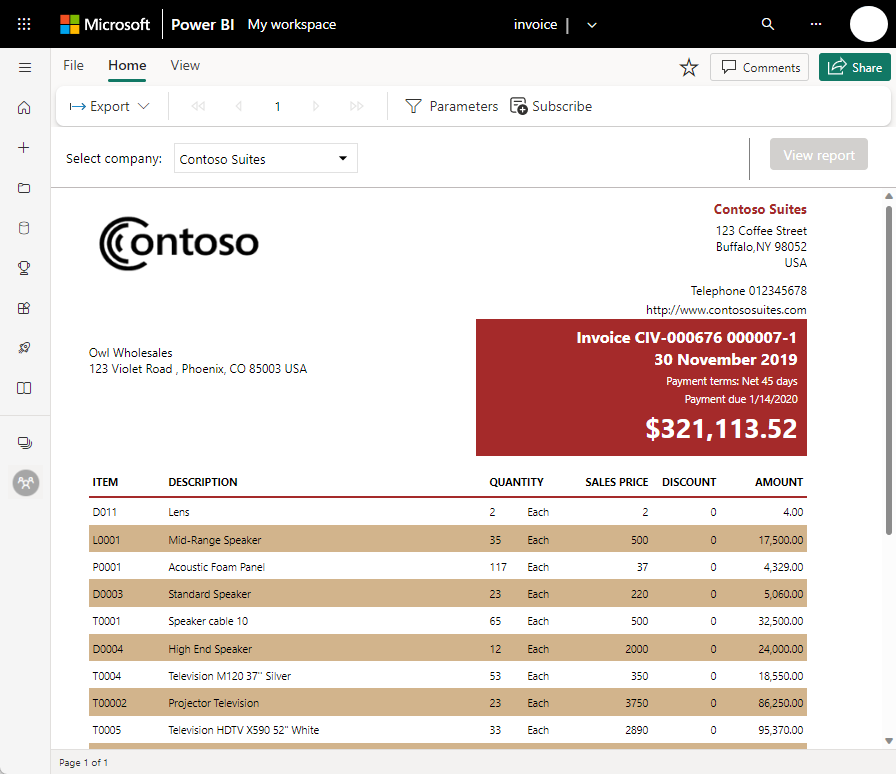
Task: Go to Home in left sidebar
Action: pos(24,107)
